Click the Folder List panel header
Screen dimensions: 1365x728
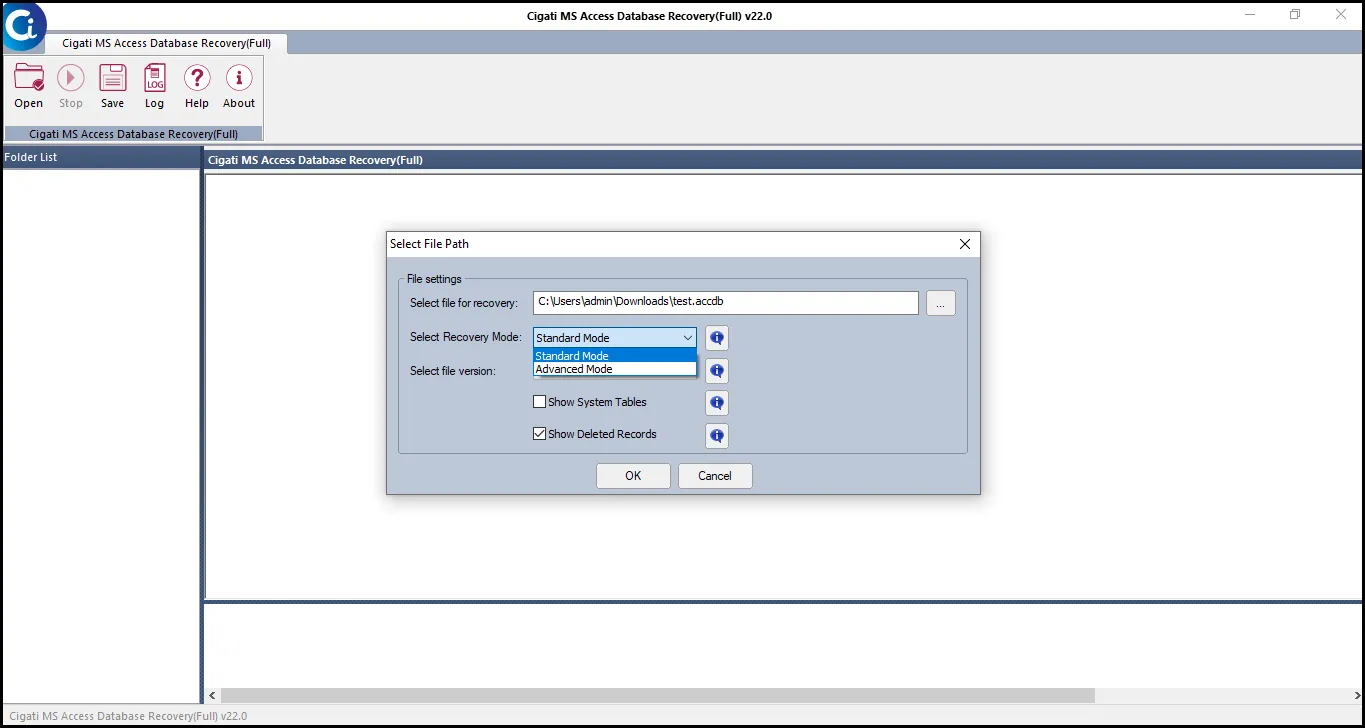click(101, 157)
